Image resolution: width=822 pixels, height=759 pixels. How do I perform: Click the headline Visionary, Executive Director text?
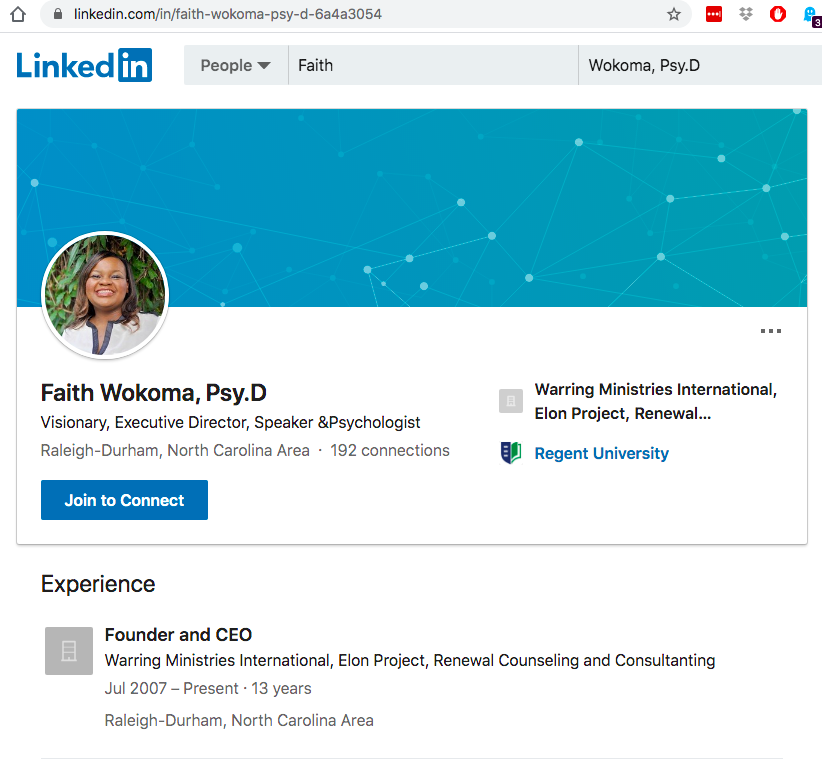[230, 422]
